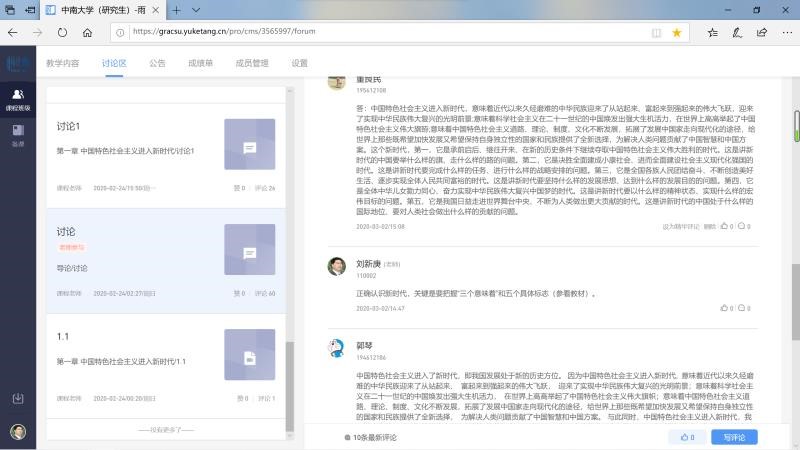This screenshot has height=450, width=800.
Task: Toggle the favorites star in address bar
Action: 677,32
